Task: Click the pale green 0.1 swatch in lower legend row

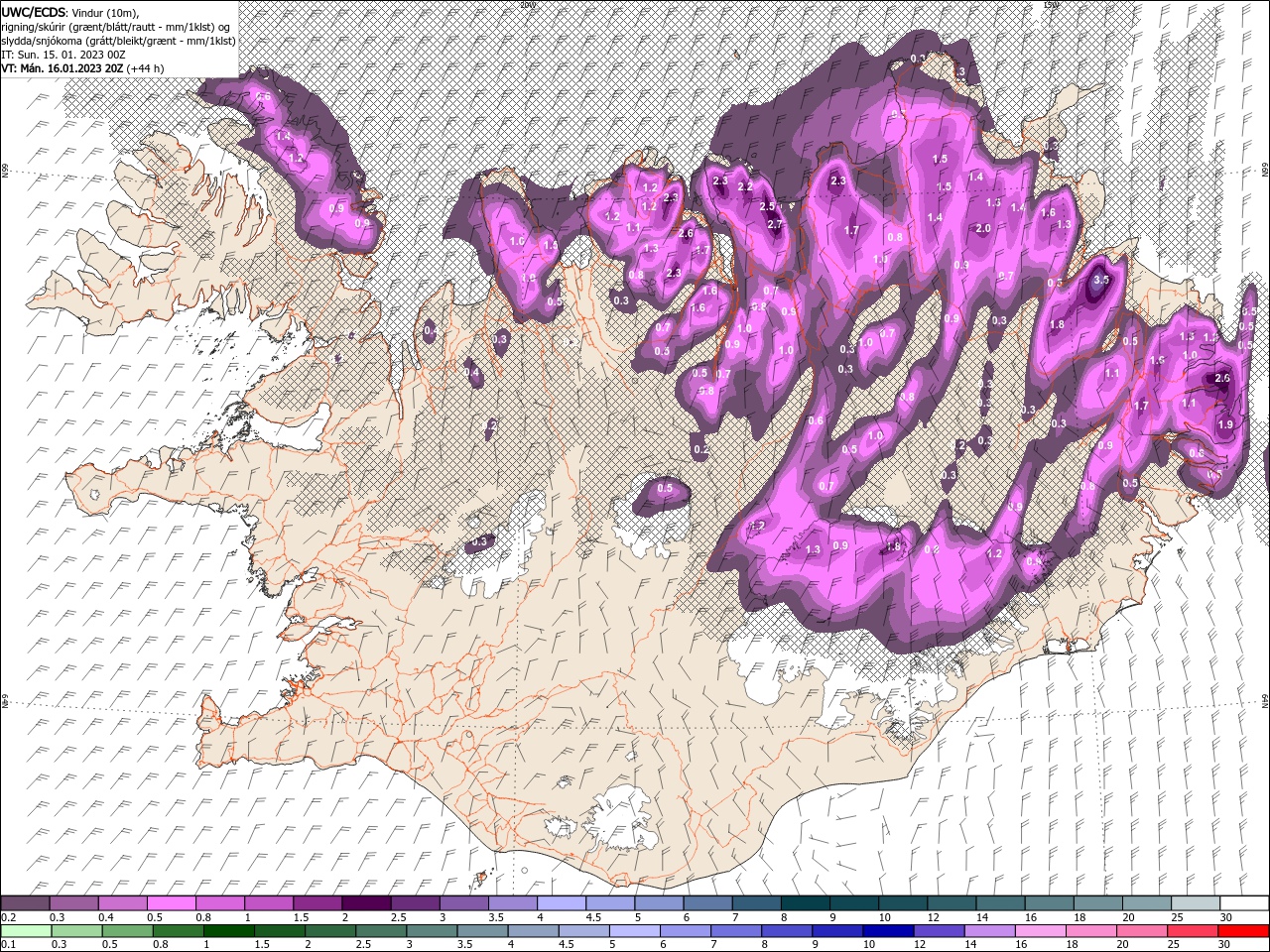Action: [x=25, y=931]
